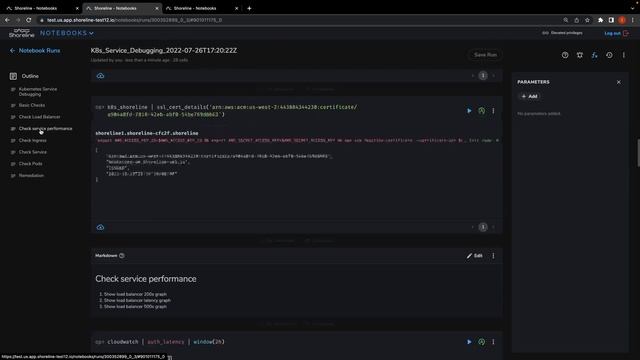Close the first browser tab
The image size is (640, 360).
coord(77,8)
